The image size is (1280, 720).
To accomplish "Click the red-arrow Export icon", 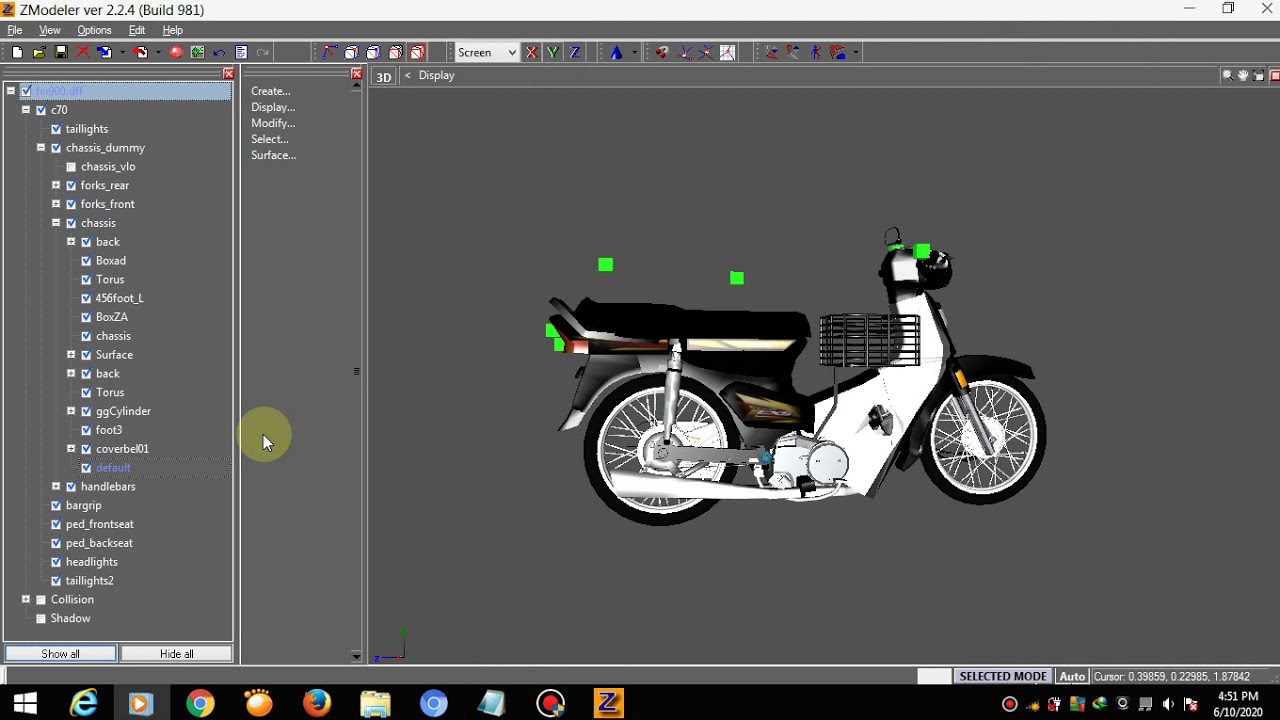I will (141, 52).
